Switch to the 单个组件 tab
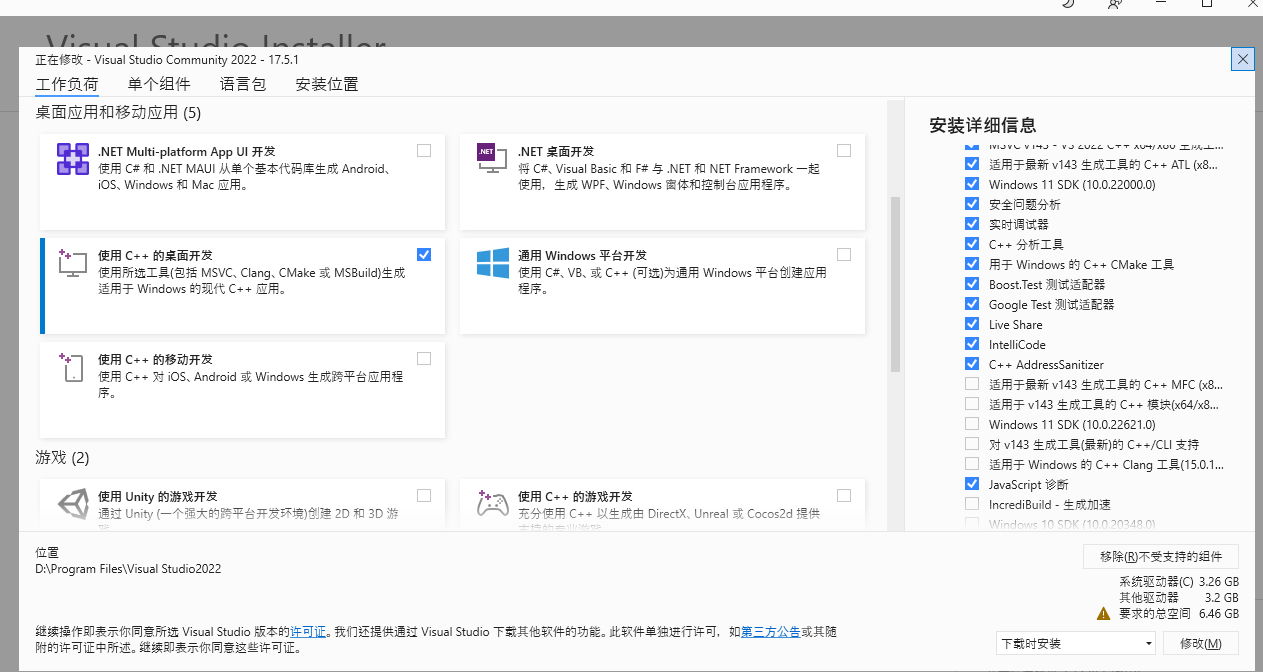This screenshot has height=672, width=1263. point(159,85)
